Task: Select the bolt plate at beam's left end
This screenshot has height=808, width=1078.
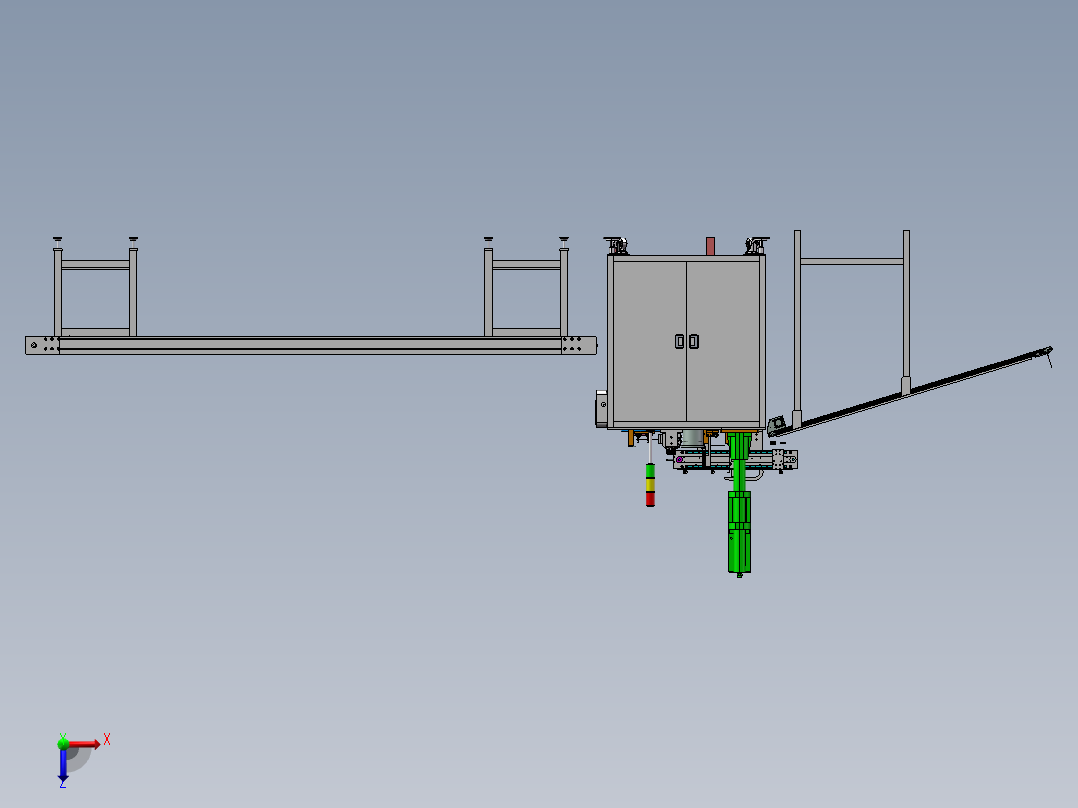Action: click(x=43, y=345)
